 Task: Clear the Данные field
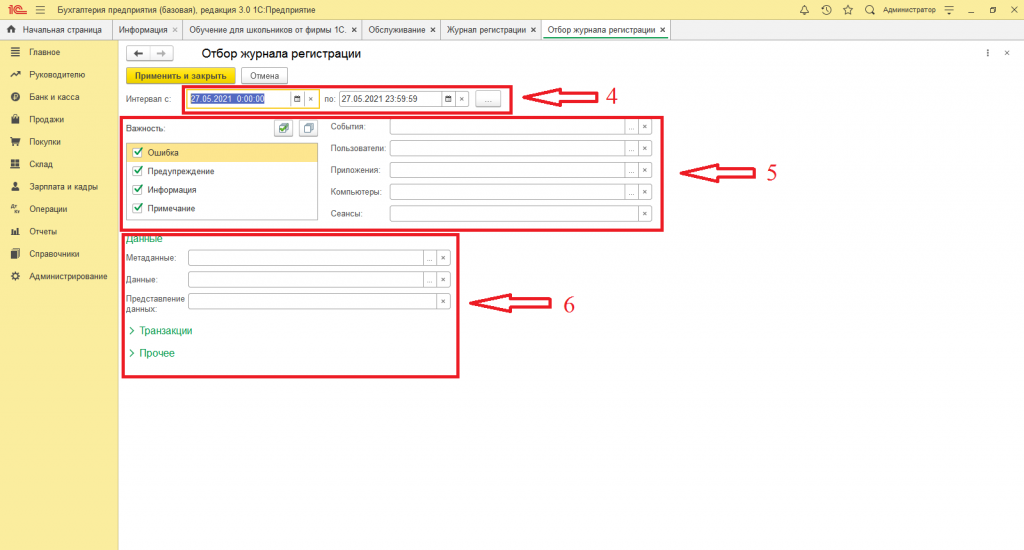point(443,280)
